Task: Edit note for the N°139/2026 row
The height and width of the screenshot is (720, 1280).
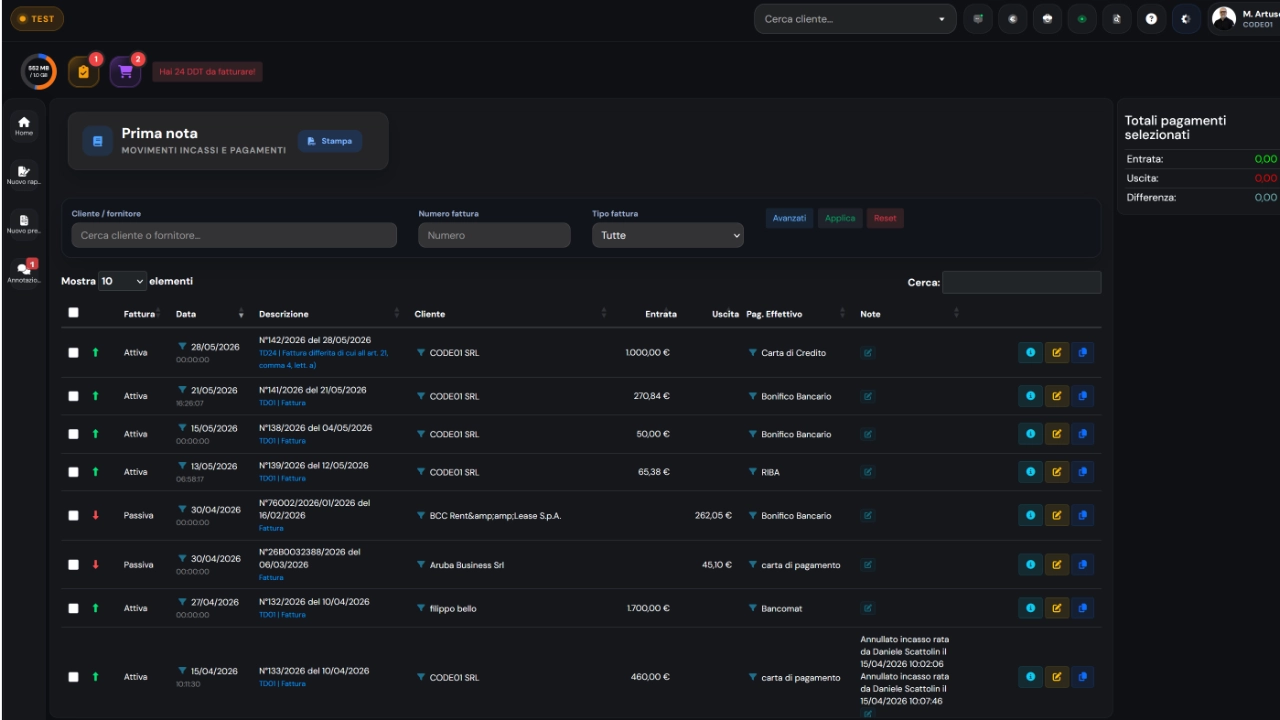Action: tap(867, 472)
